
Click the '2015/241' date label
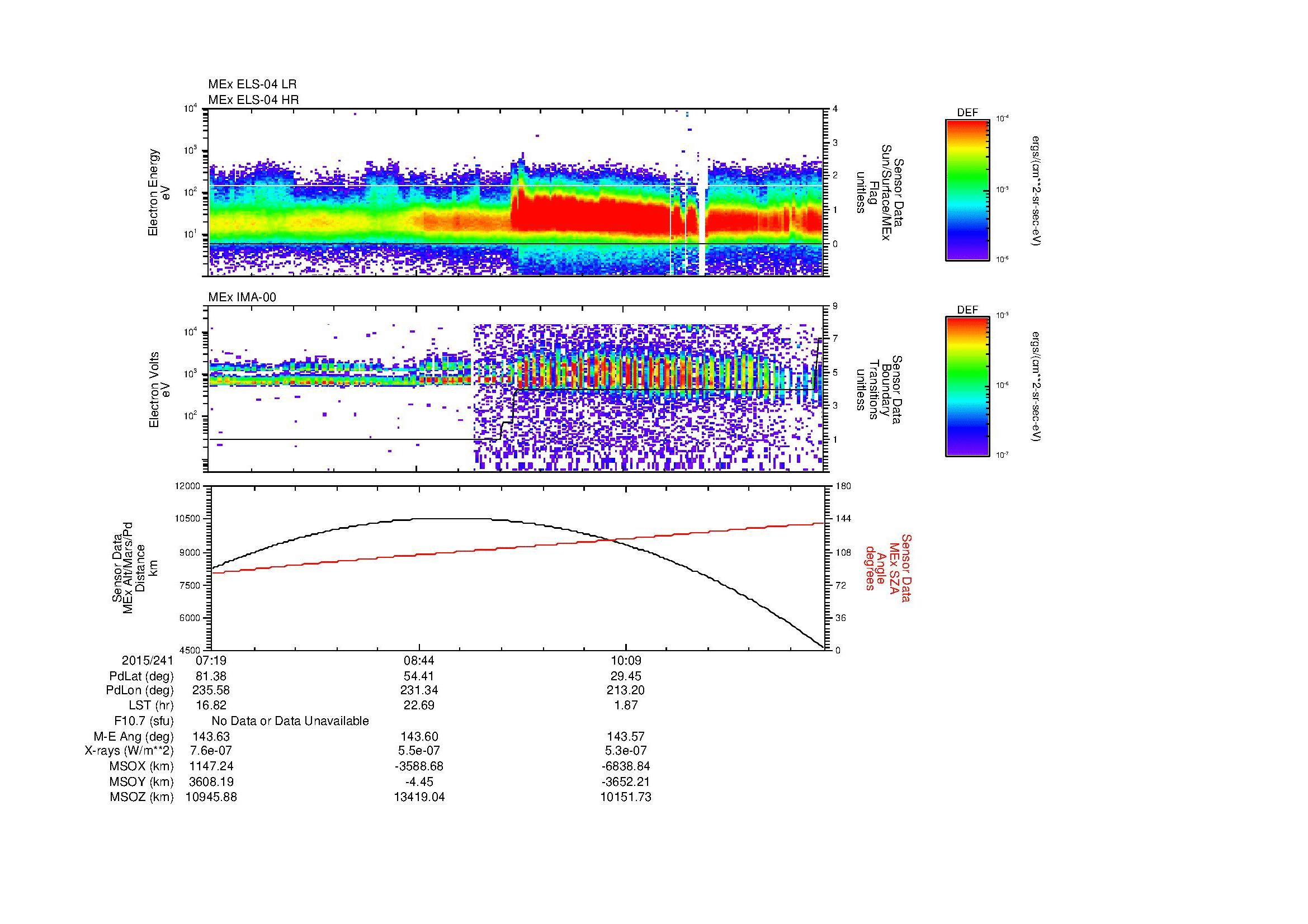pyautogui.click(x=148, y=660)
